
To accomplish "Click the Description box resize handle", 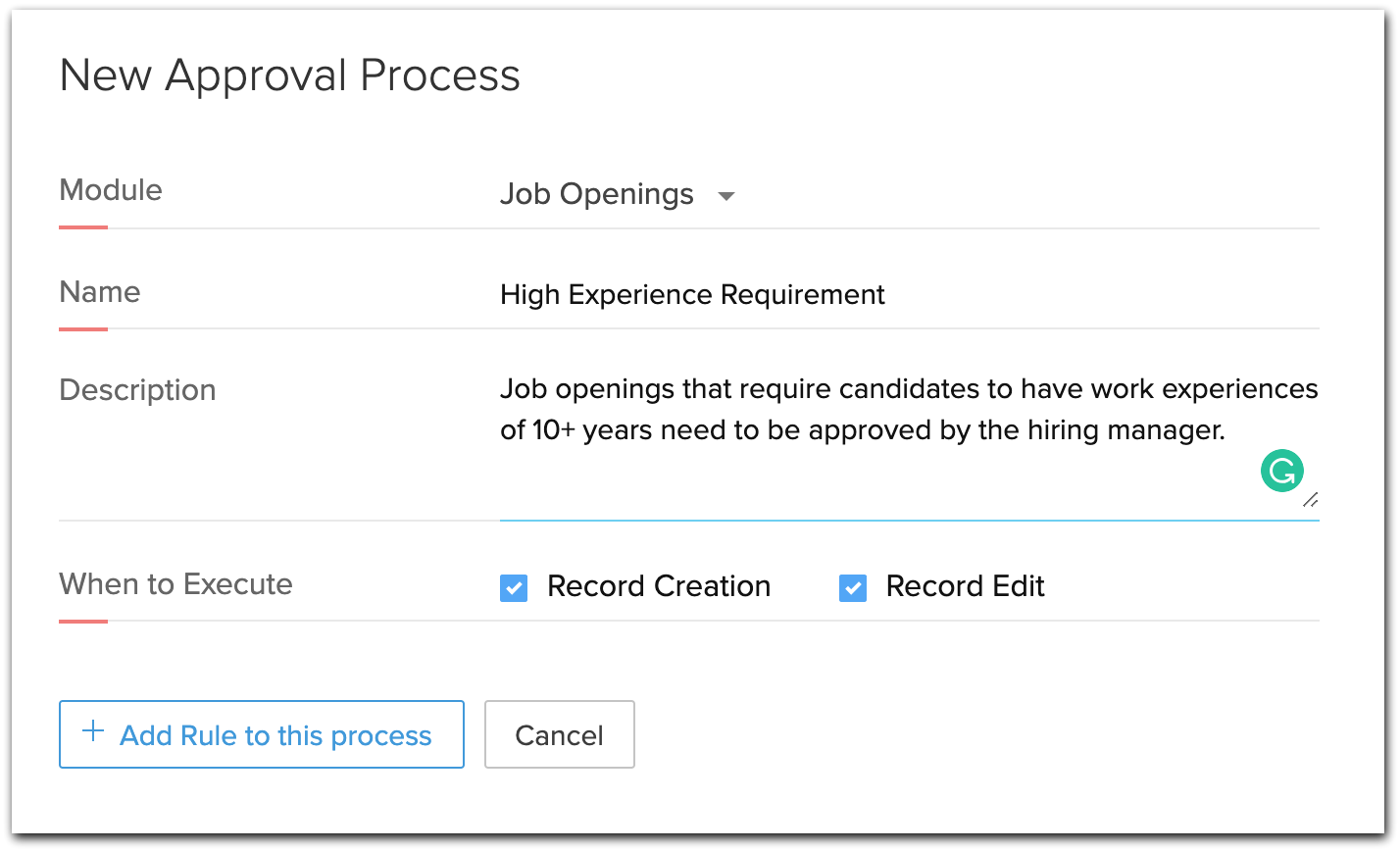I will [1310, 500].
